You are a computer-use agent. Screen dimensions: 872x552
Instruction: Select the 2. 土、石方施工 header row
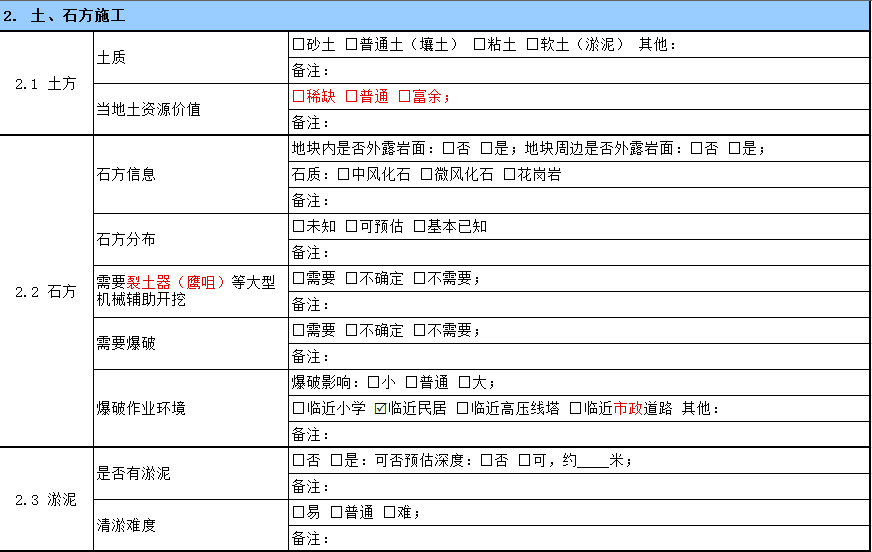tap(435, 17)
